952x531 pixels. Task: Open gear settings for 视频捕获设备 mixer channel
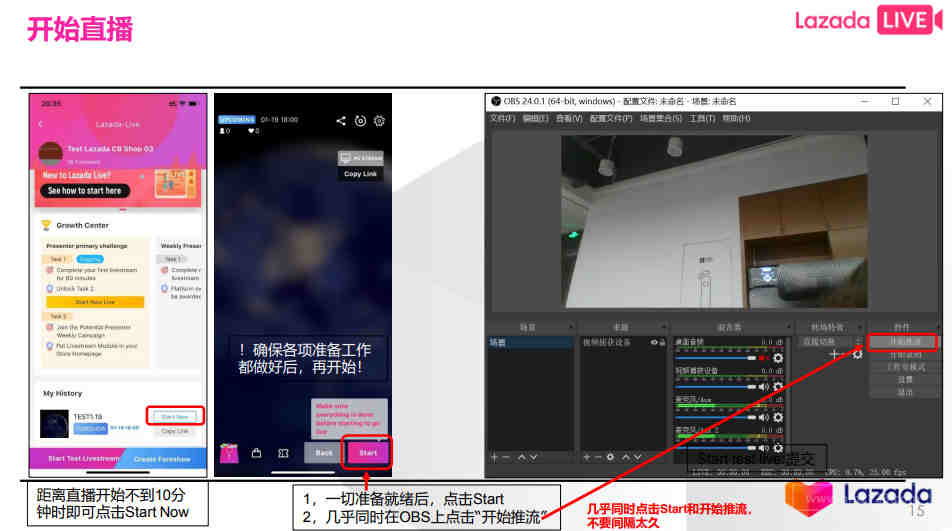click(778, 387)
